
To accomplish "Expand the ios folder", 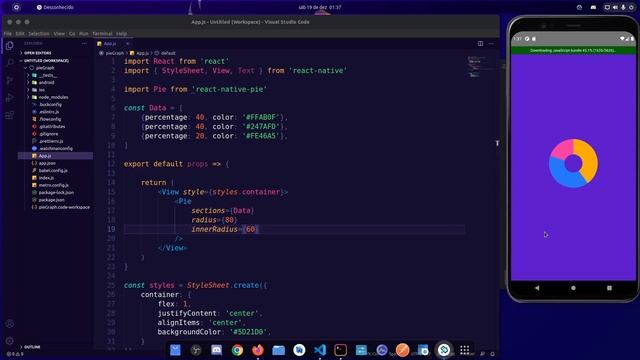I will [41, 90].
